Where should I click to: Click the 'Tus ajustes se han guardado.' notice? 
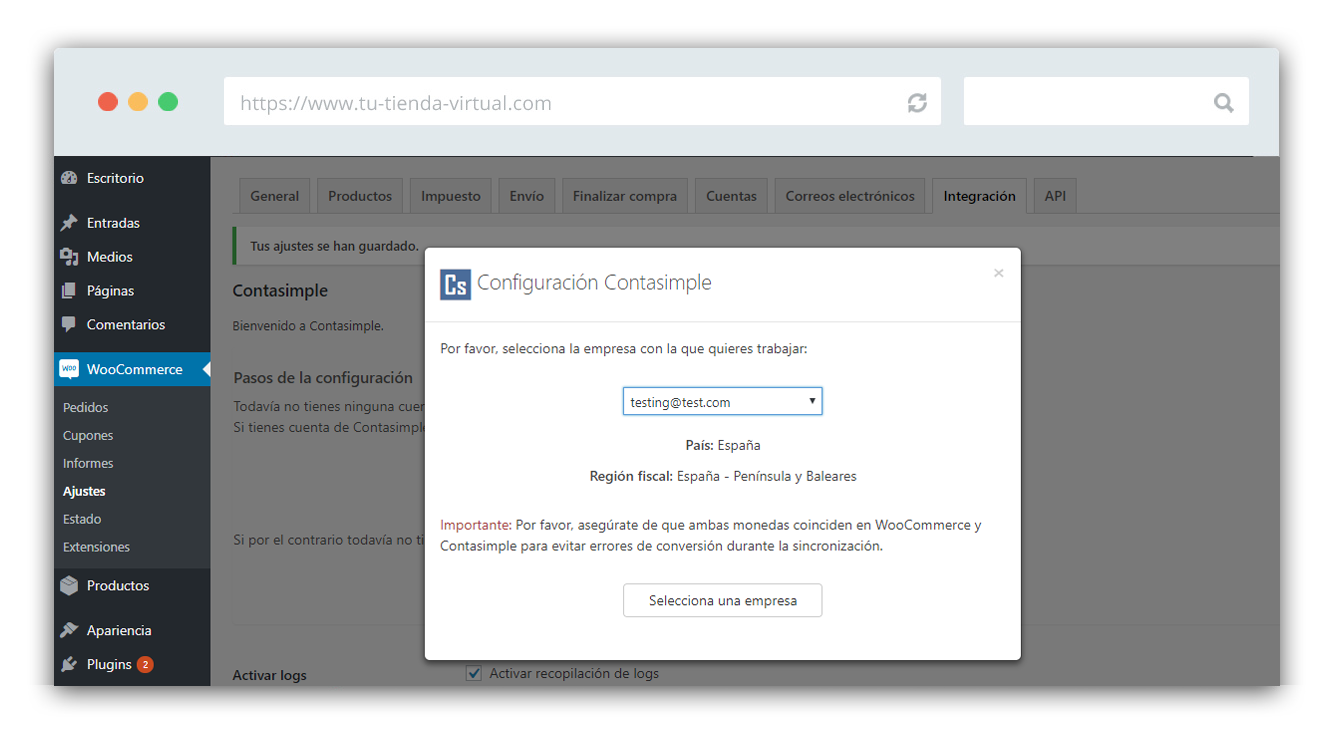[334, 246]
